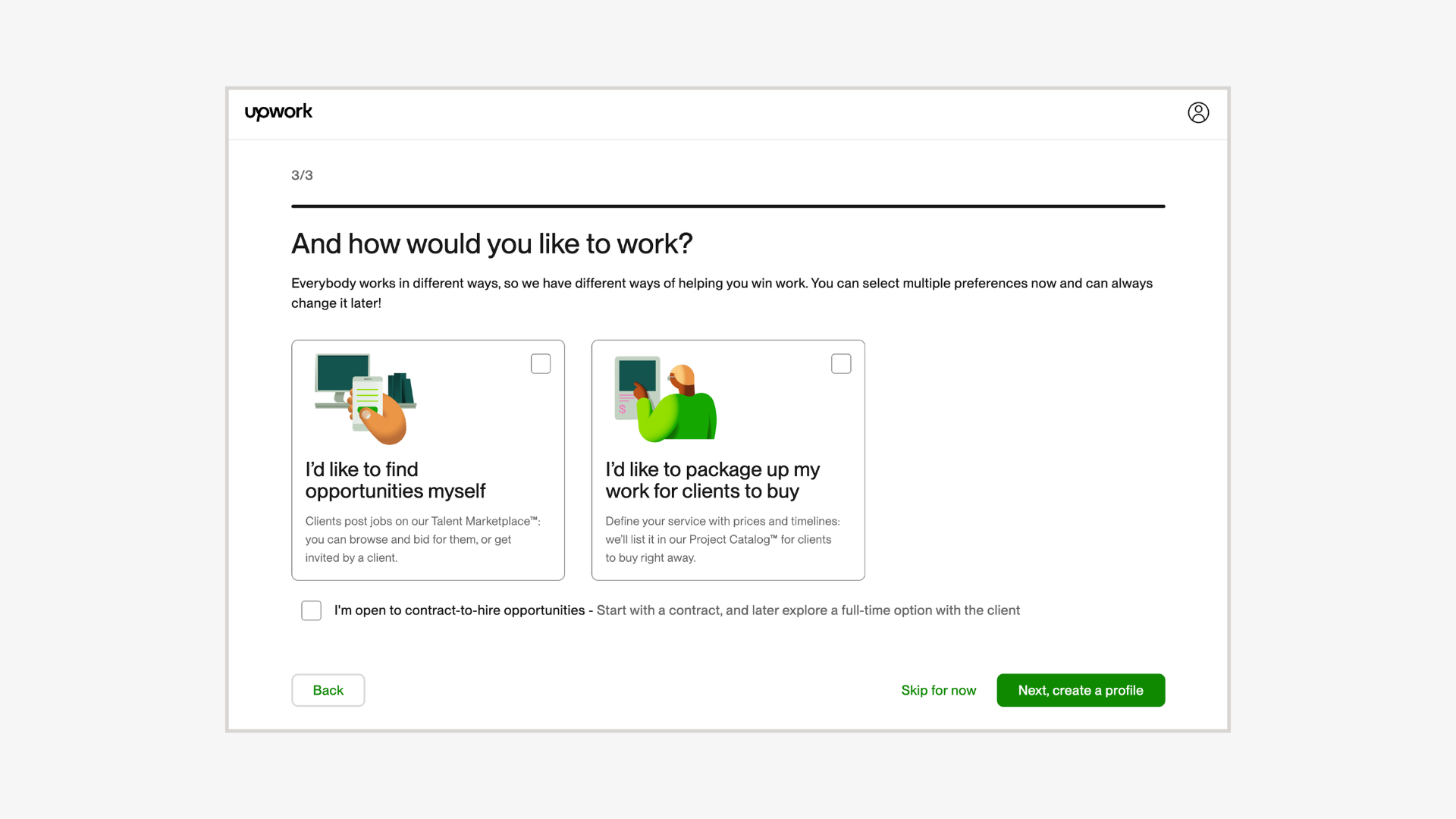
Task: Enable contract-to-hire opportunities
Action: click(x=311, y=610)
